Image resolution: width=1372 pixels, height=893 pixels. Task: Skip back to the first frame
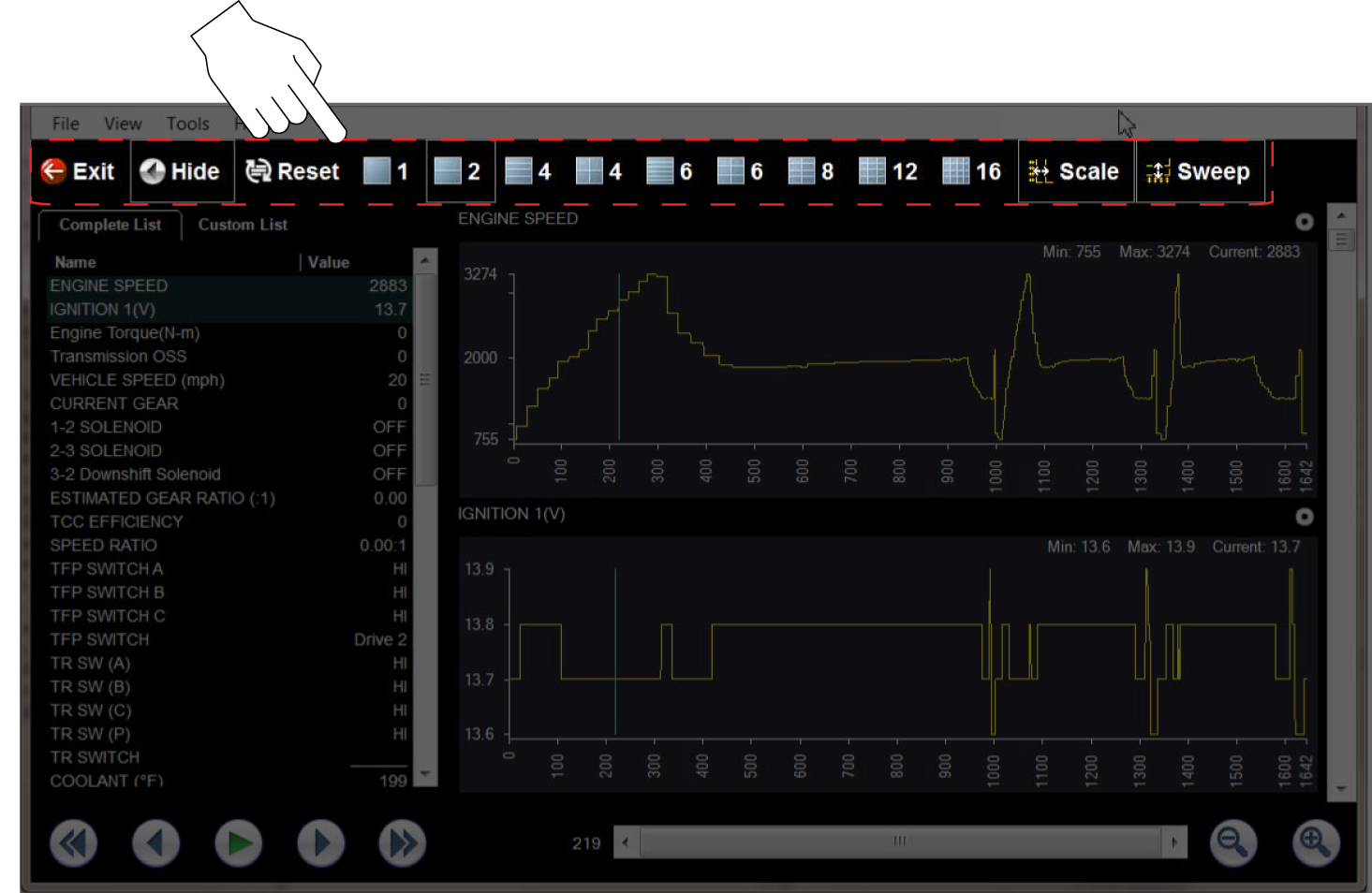[73, 843]
